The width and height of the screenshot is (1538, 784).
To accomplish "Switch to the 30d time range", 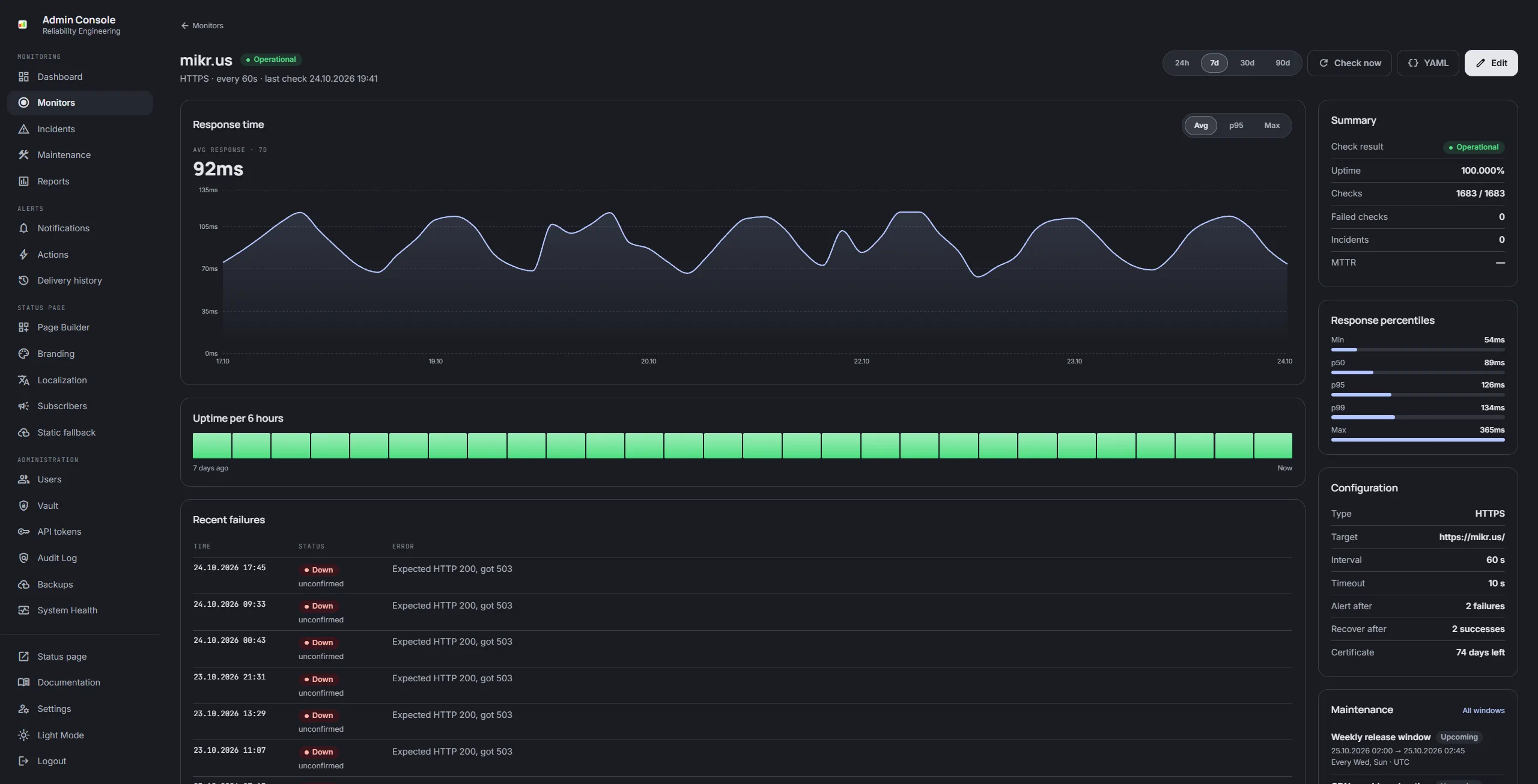I will tap(1247, 63).
